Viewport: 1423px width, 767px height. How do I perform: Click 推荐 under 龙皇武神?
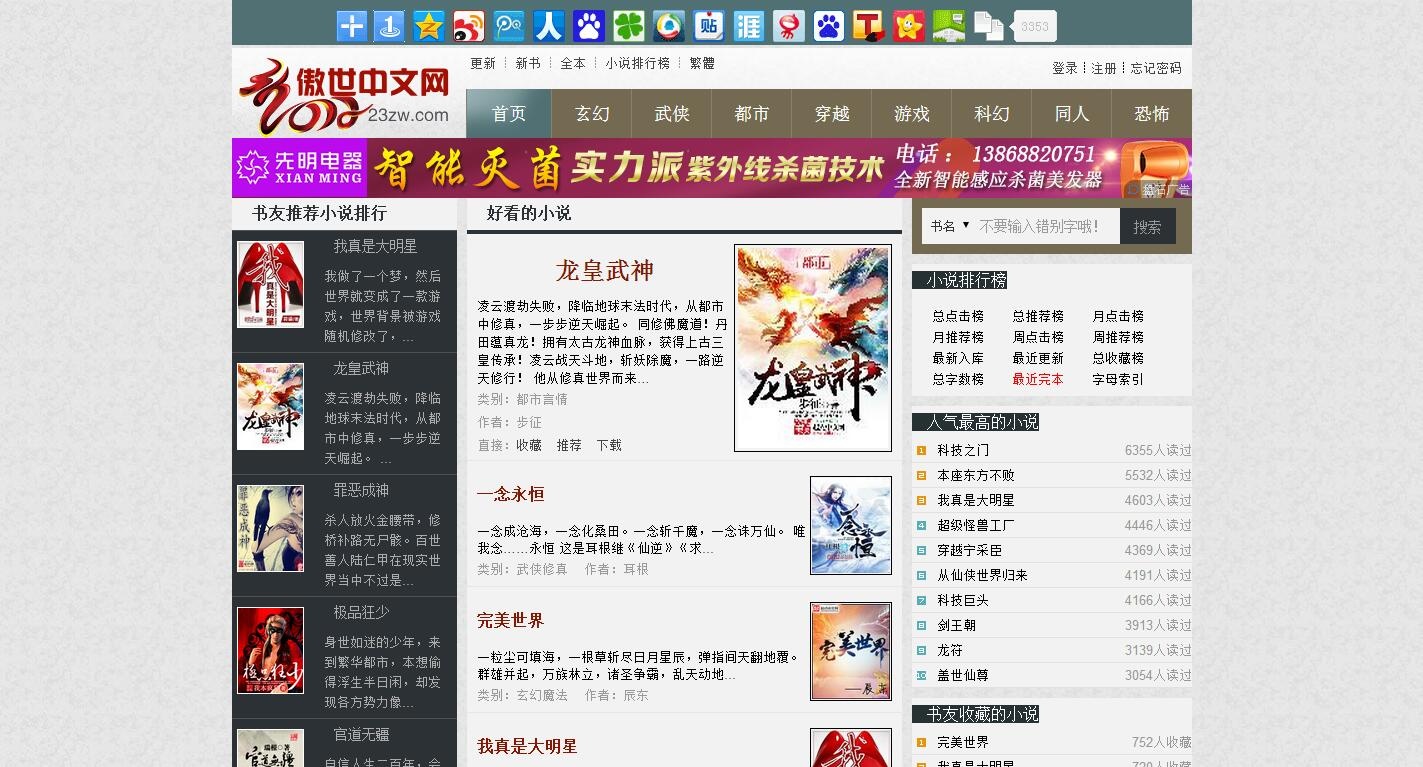pyautogui.click(x=569, y=445)
